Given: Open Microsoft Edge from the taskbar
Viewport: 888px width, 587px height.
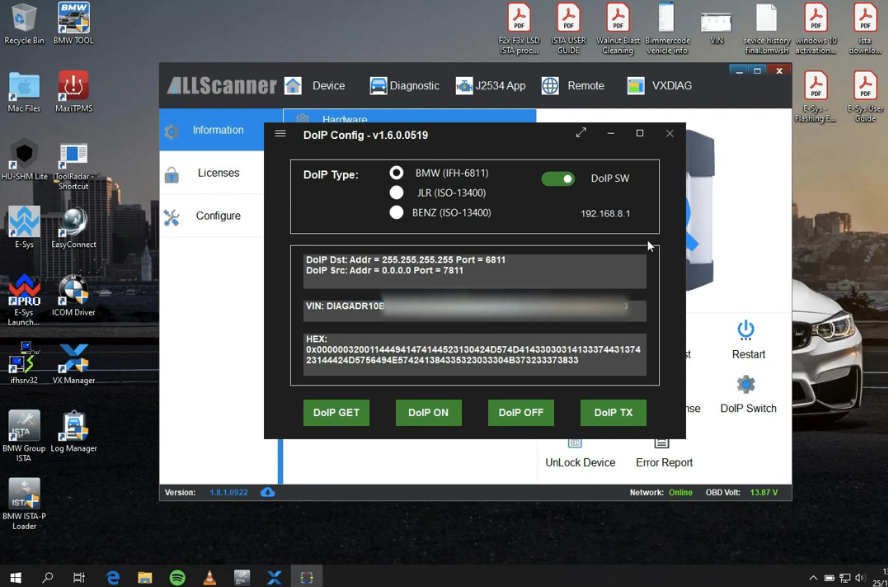Looking at the screenshot, I should pos(113,577).
